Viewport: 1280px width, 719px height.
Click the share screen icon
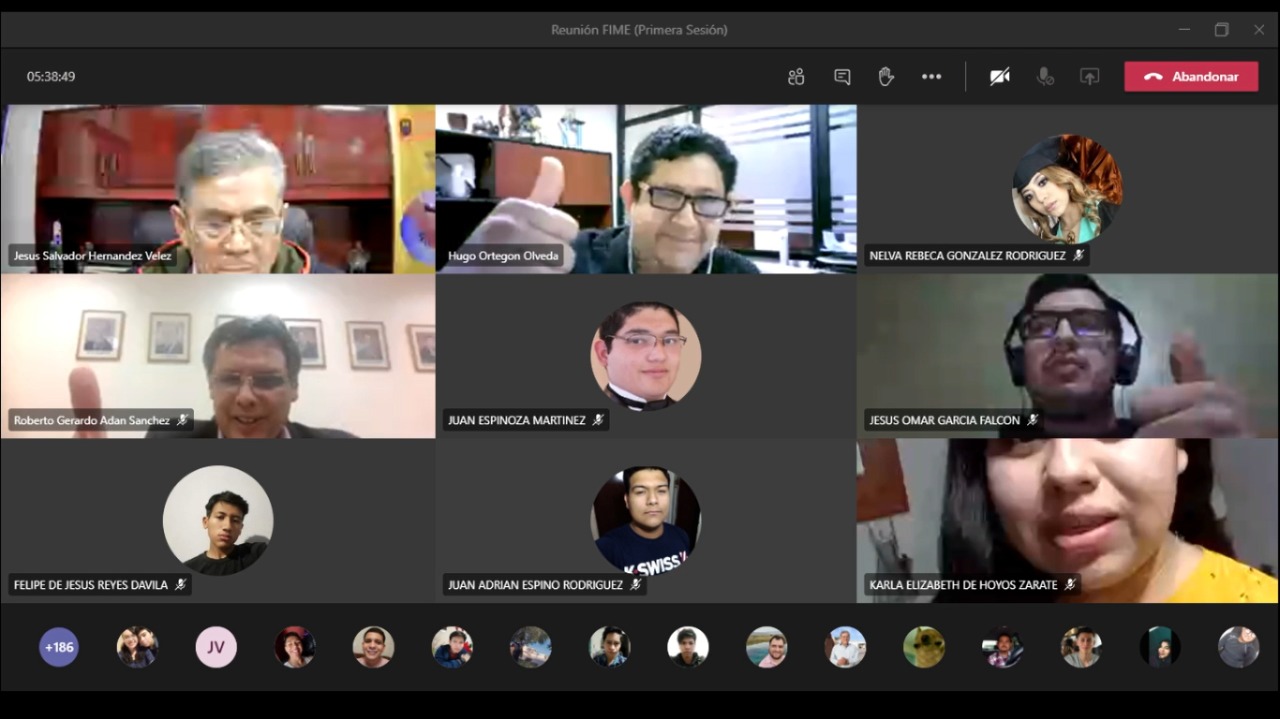coord(1089,77)
